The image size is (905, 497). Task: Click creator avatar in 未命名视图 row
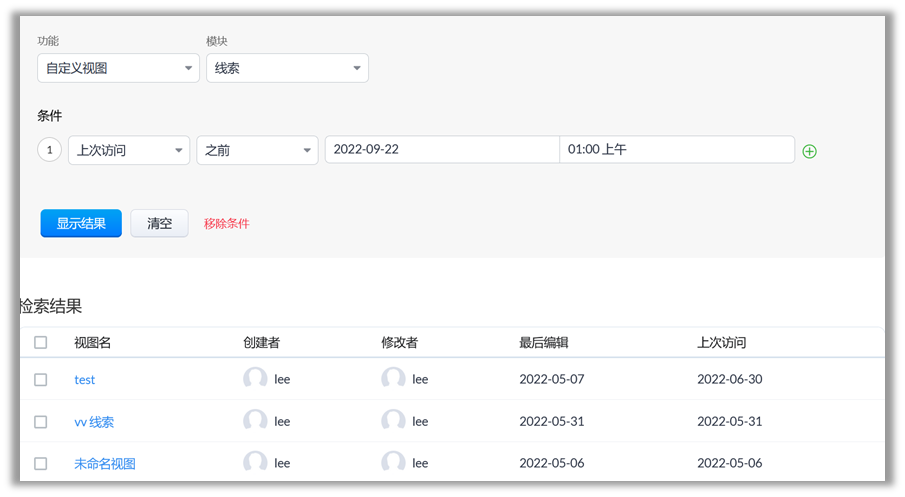[256, 463]
